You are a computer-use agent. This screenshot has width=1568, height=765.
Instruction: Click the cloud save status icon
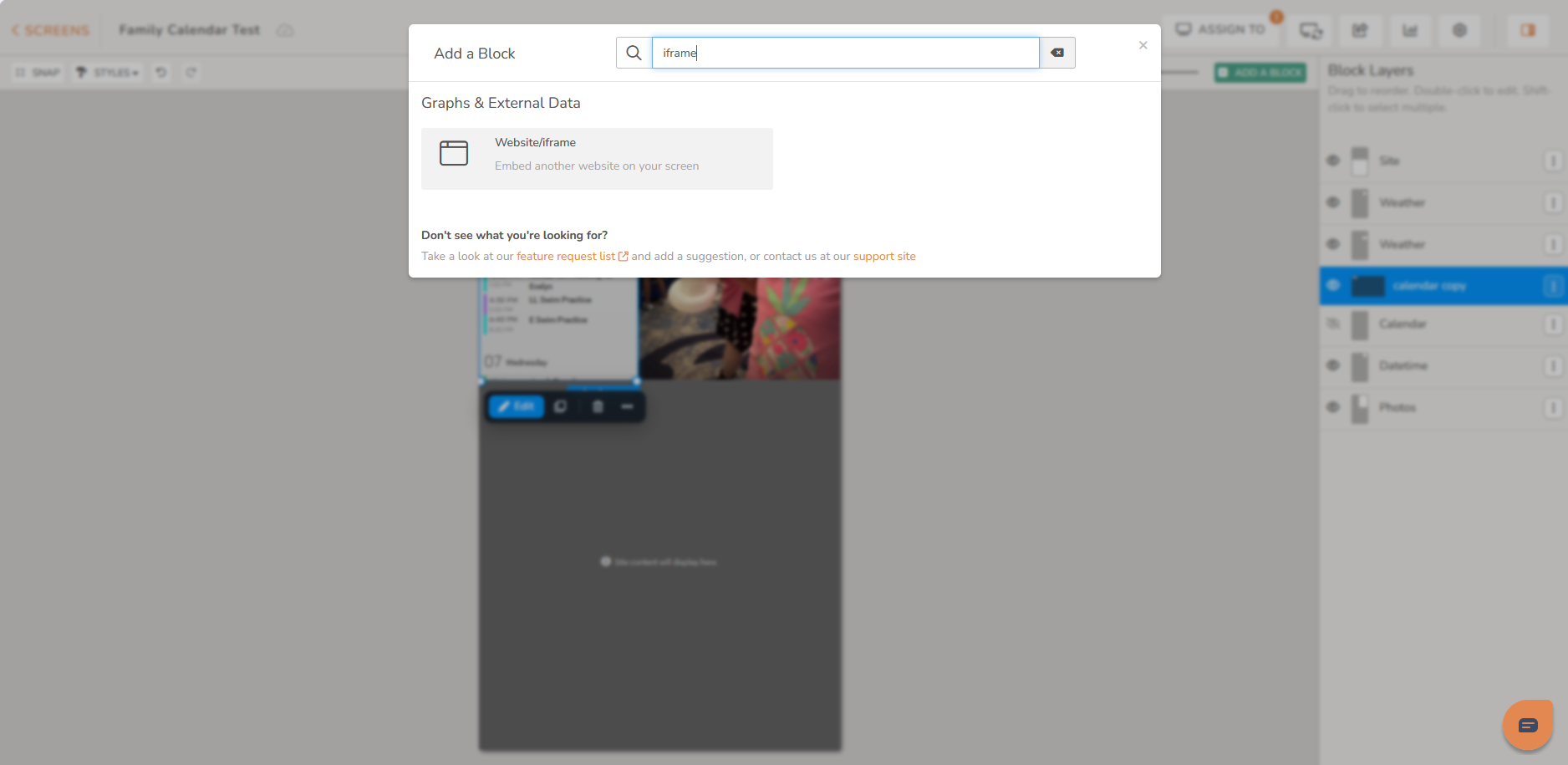tap(286, 30)
